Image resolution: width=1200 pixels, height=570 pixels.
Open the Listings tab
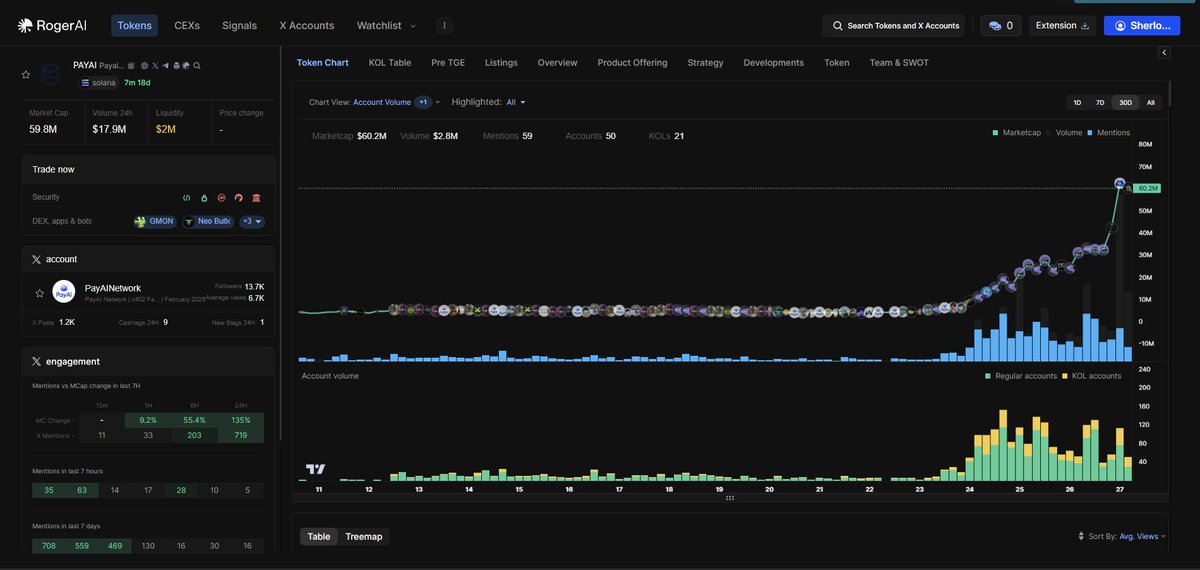coord(501,62)
